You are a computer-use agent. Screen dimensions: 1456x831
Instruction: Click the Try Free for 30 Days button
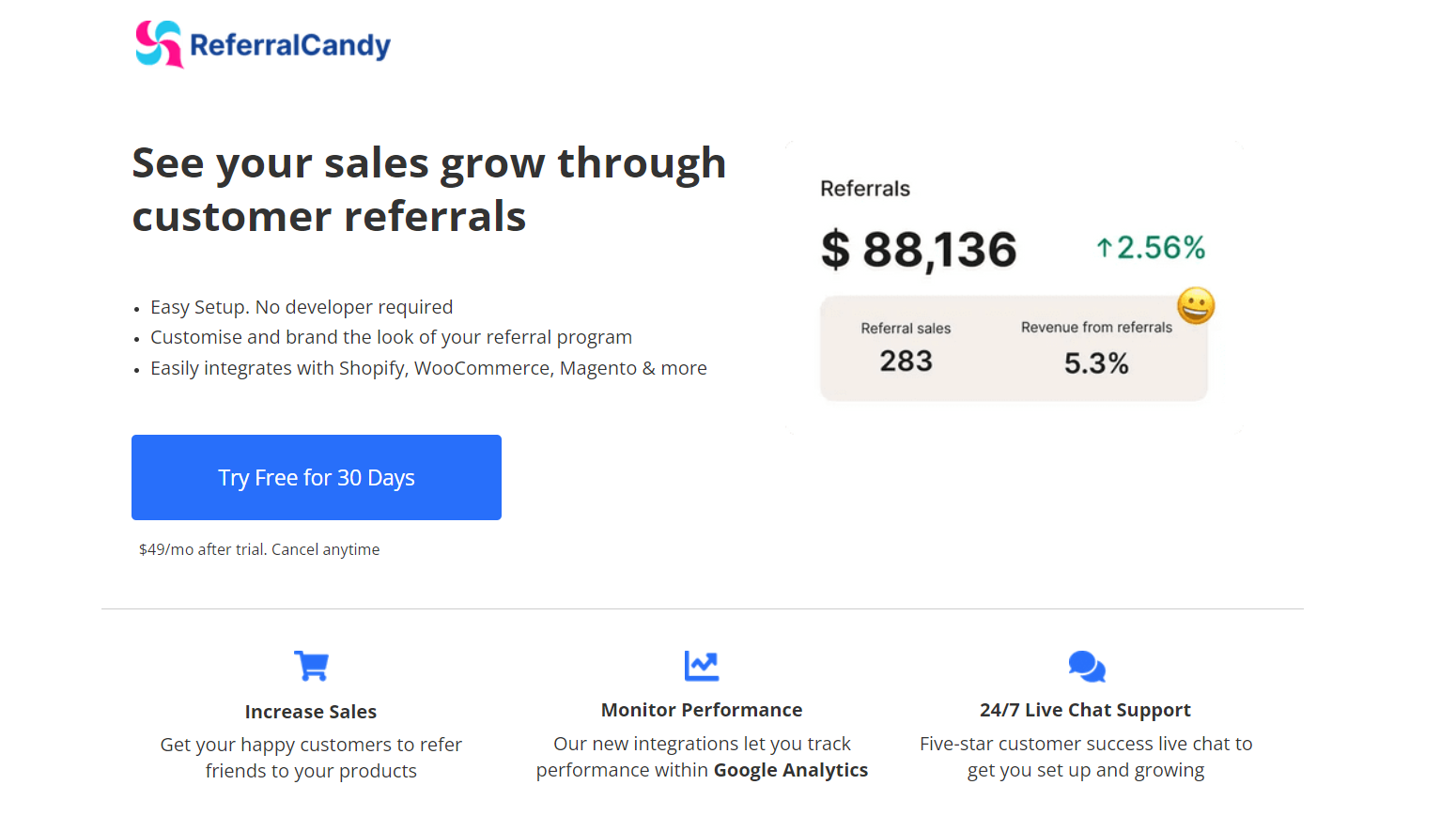click(317, 477)
